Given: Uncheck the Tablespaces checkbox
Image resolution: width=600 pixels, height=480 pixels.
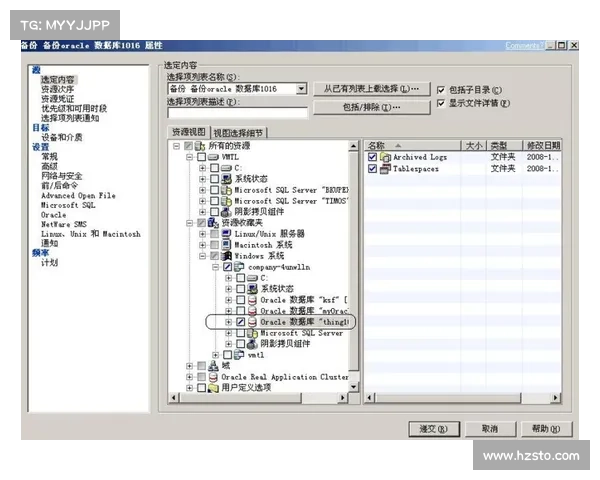Looking at the screenshot, I should coord(372,168).
